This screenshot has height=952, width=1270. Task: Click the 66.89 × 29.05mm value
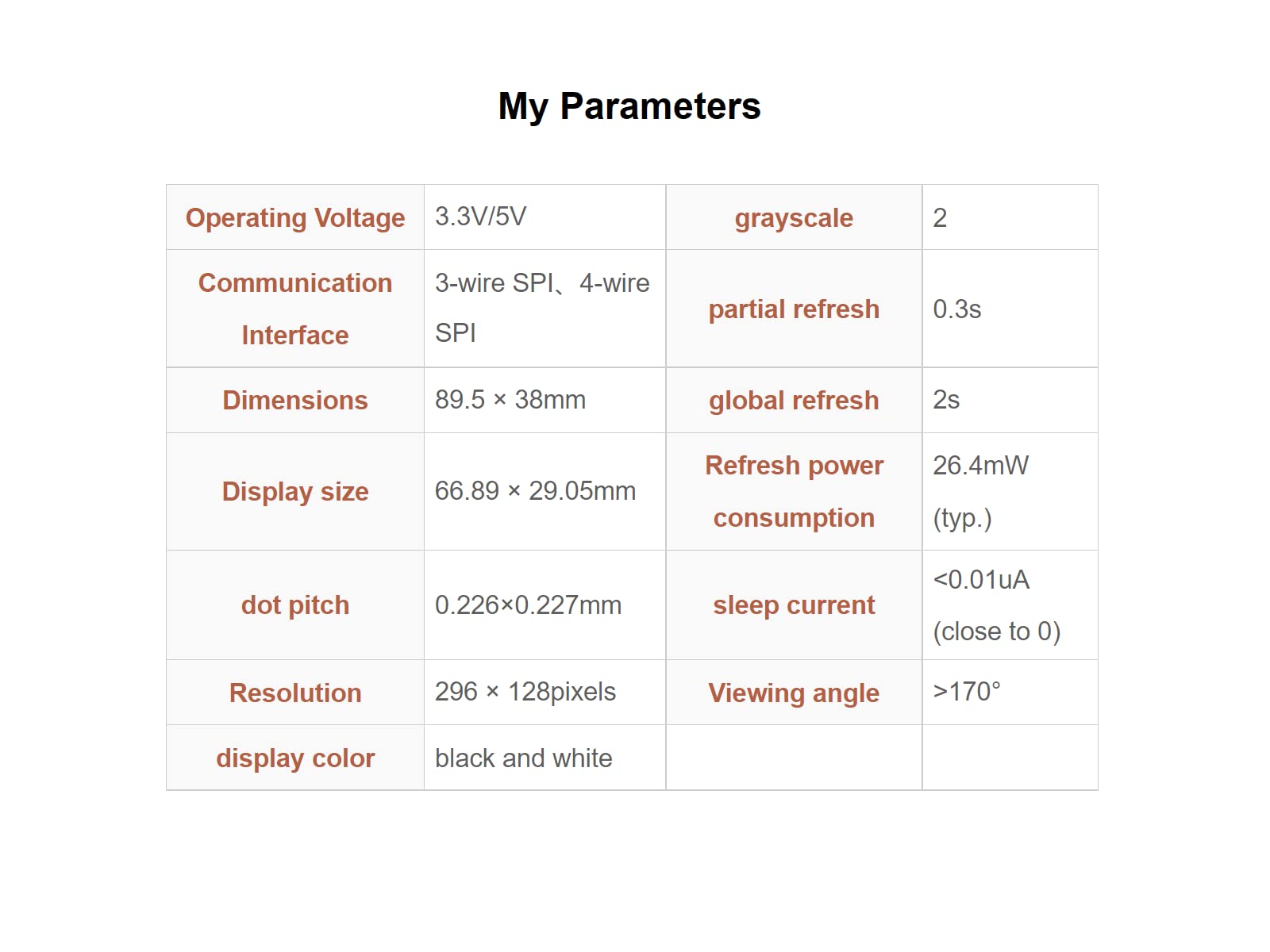535,491
